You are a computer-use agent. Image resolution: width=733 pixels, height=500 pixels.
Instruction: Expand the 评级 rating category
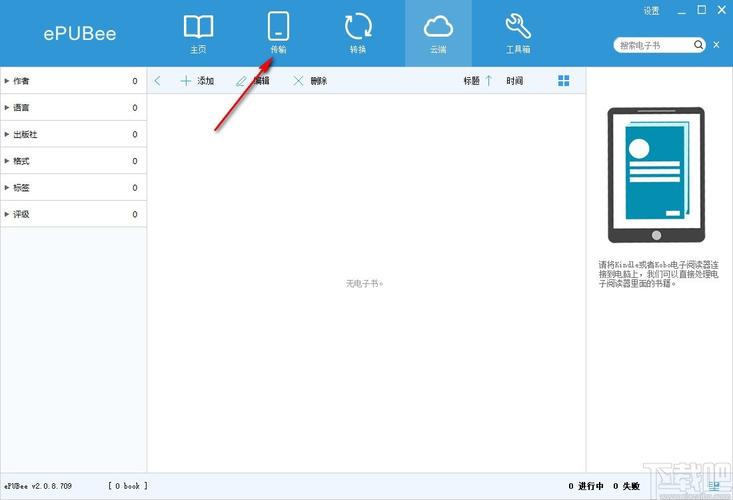[x=8, y=214]
